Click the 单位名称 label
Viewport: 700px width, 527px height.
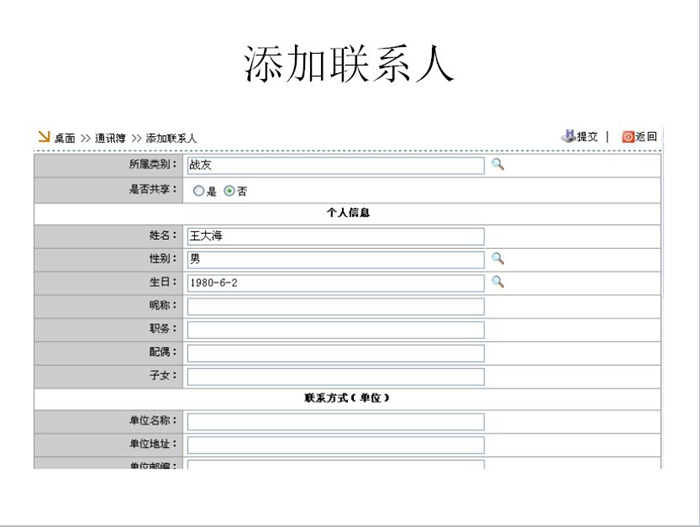point(153,420)
